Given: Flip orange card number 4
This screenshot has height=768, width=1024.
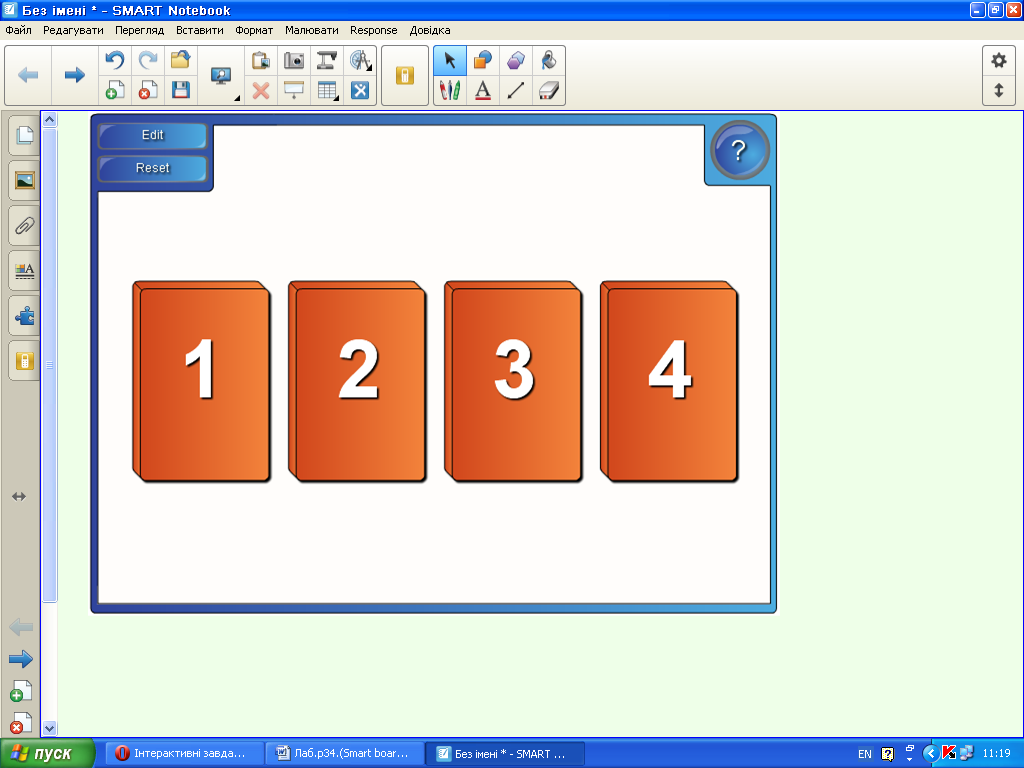Looking at the screenshot, I should 669,382.
